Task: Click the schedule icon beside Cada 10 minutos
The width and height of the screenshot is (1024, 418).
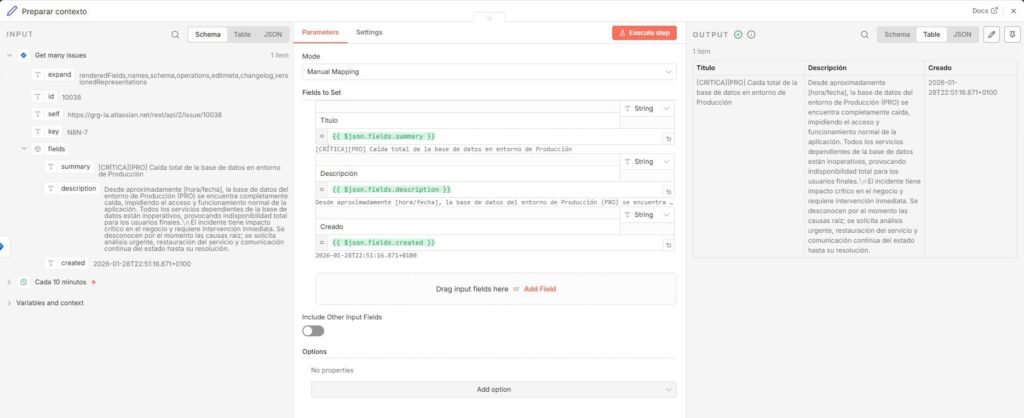Action: pyautogui.click(x=24, y=282)
